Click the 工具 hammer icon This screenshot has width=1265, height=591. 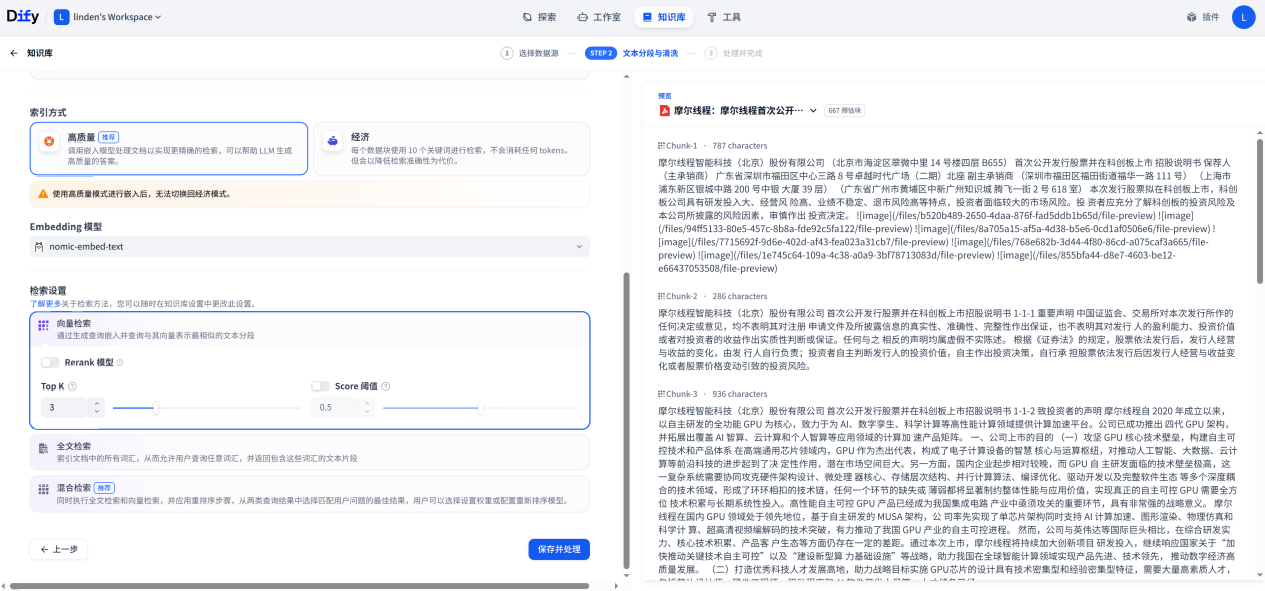pyautogui.click(x=712, y=17)
